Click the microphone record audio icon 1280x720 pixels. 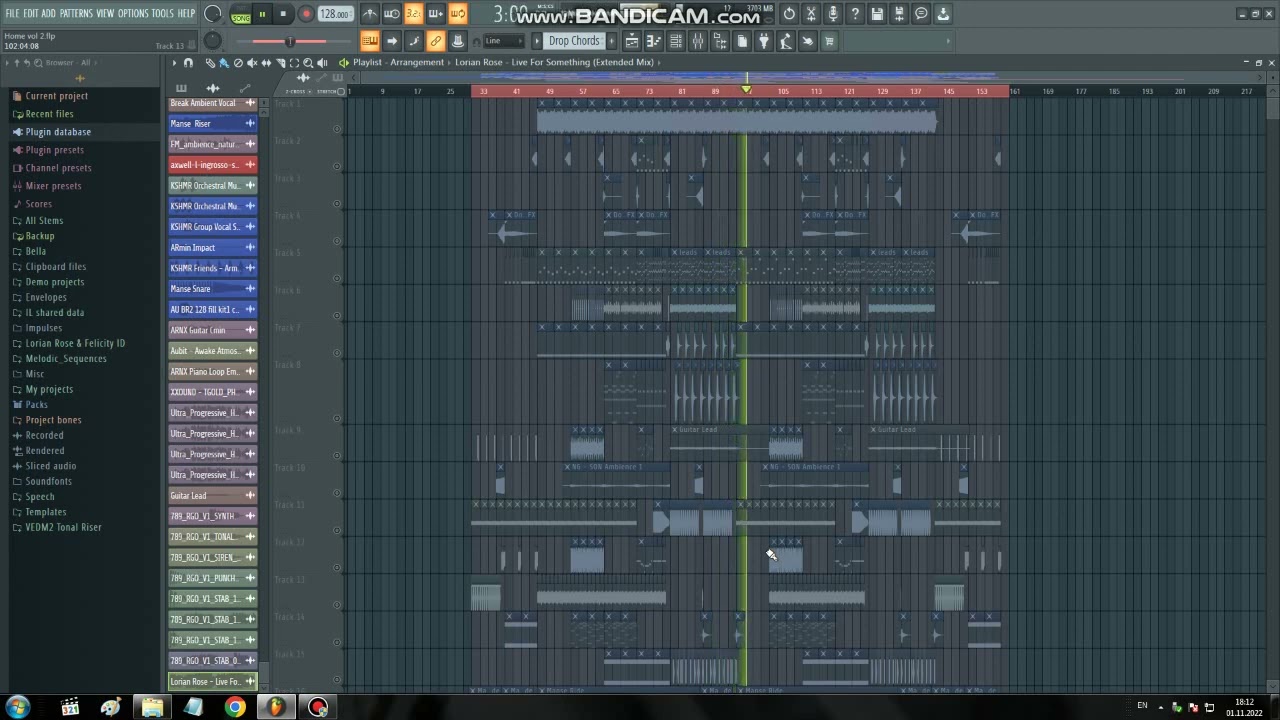[x=833, y=14]
